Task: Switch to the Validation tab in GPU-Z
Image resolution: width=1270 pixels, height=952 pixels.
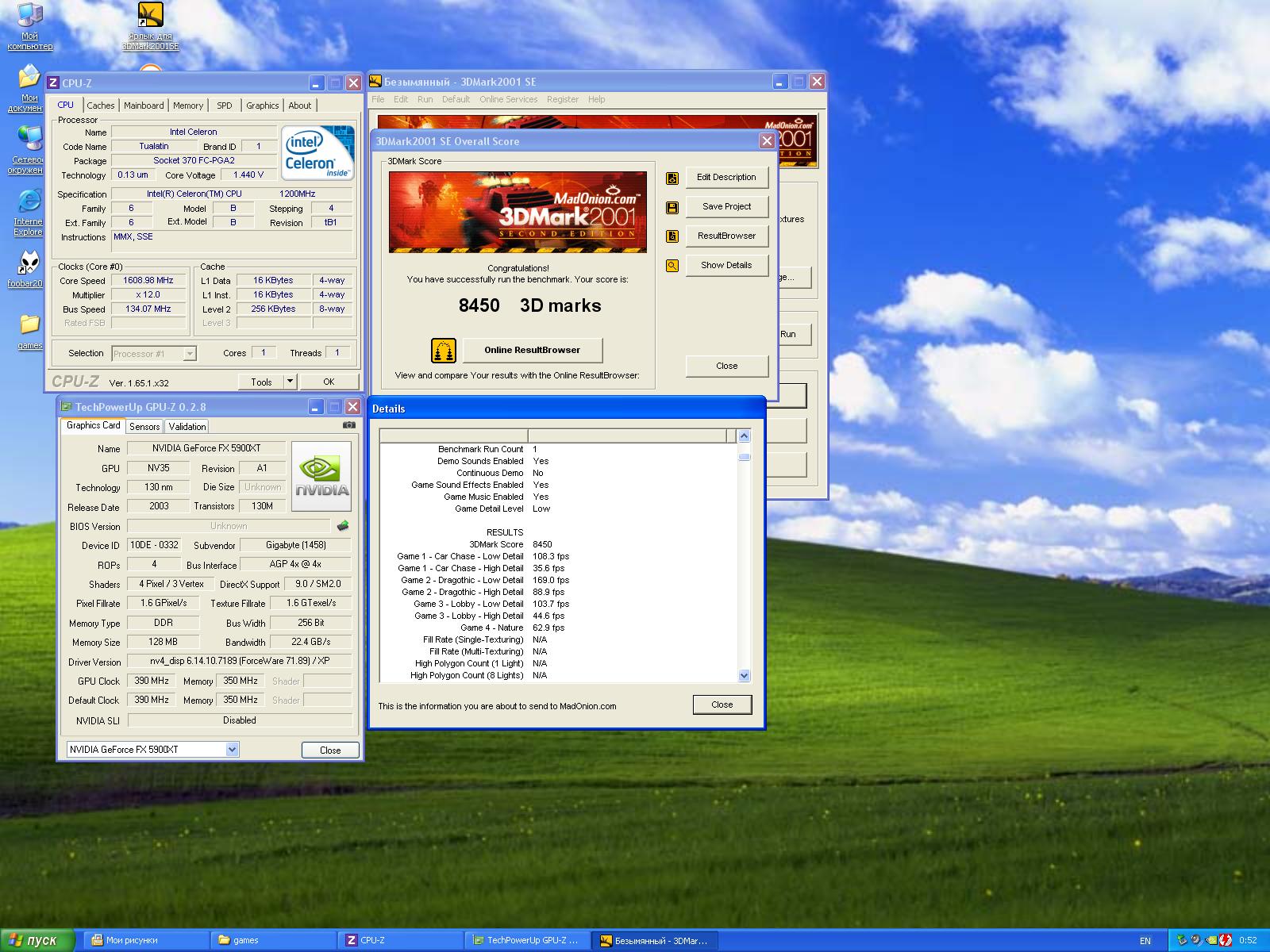Action: [x=187, y=427]
